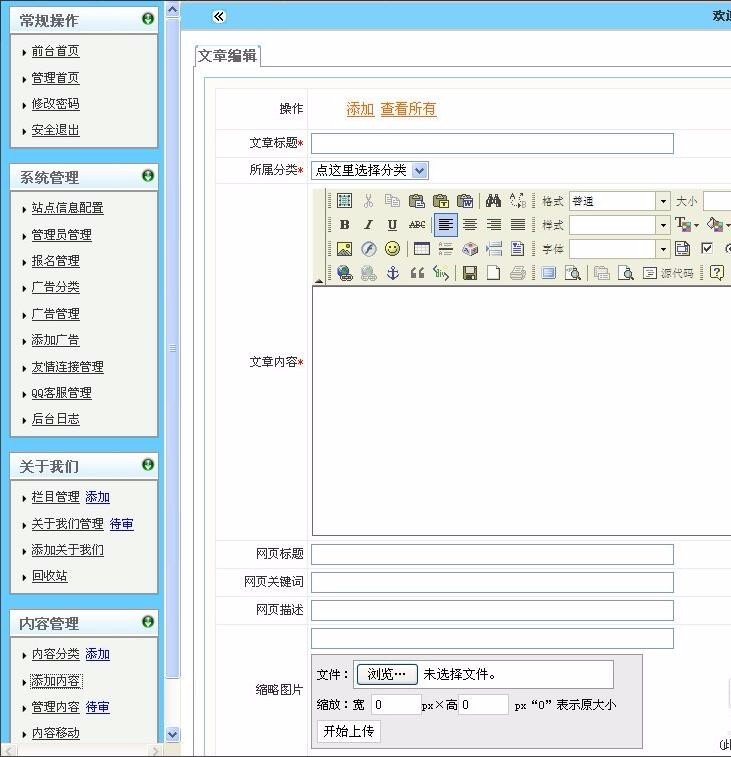Click the Save floppy disk icon
The image size is (731, 757).
[x=469, y=273]
